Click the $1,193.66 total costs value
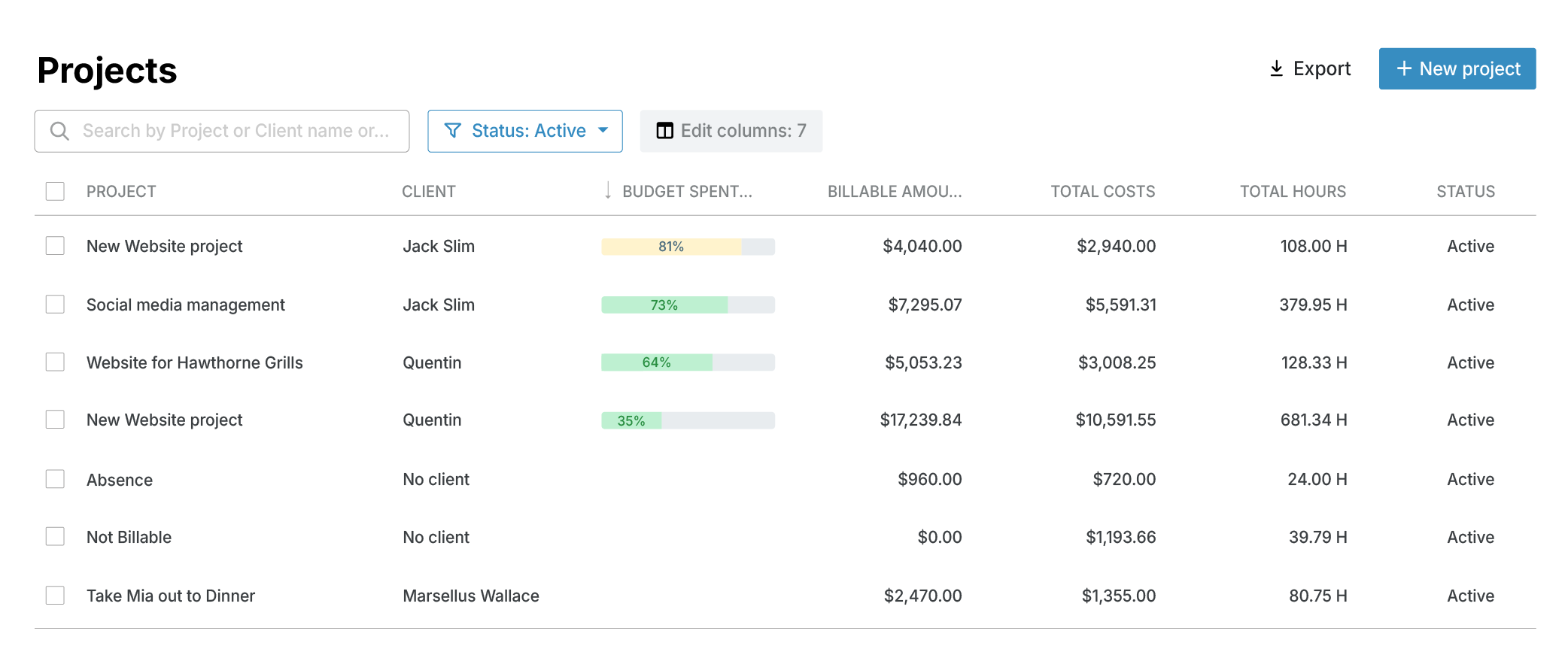 (1120, 537)
